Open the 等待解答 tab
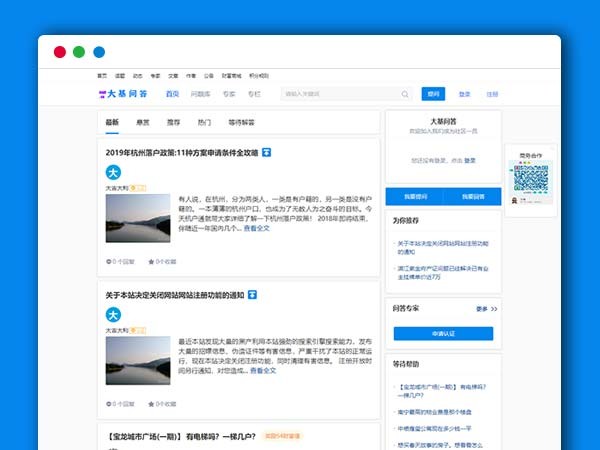 tap(241, 122)
